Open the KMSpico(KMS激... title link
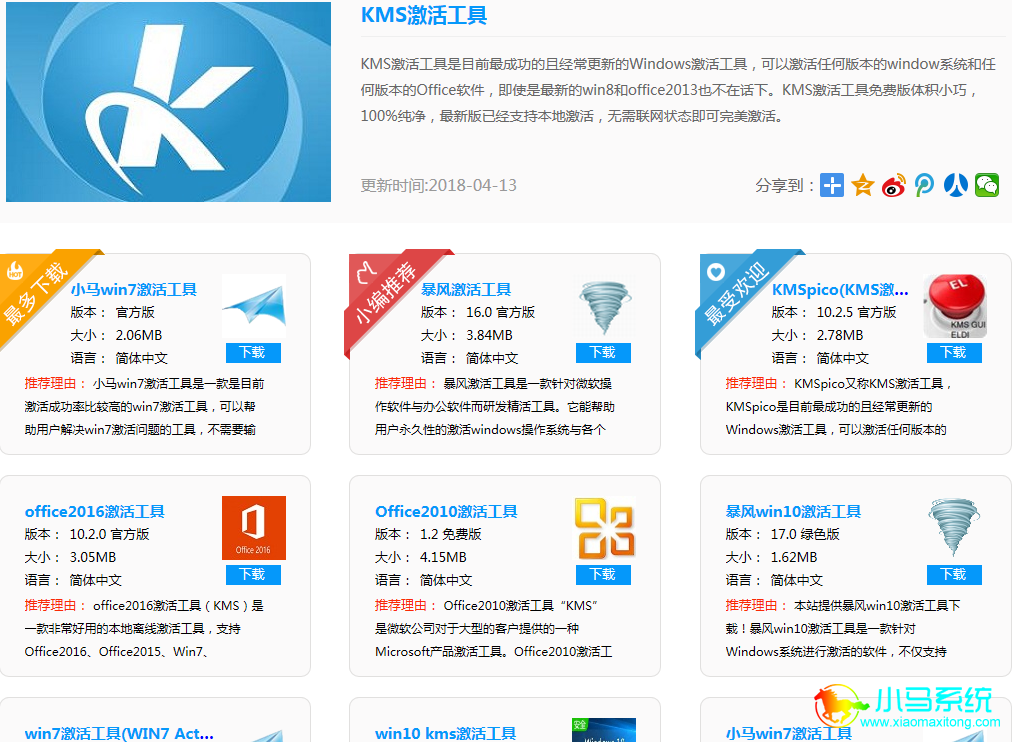Image resolution: width=1012 pixels, height=742 pixels. point(840,290)
